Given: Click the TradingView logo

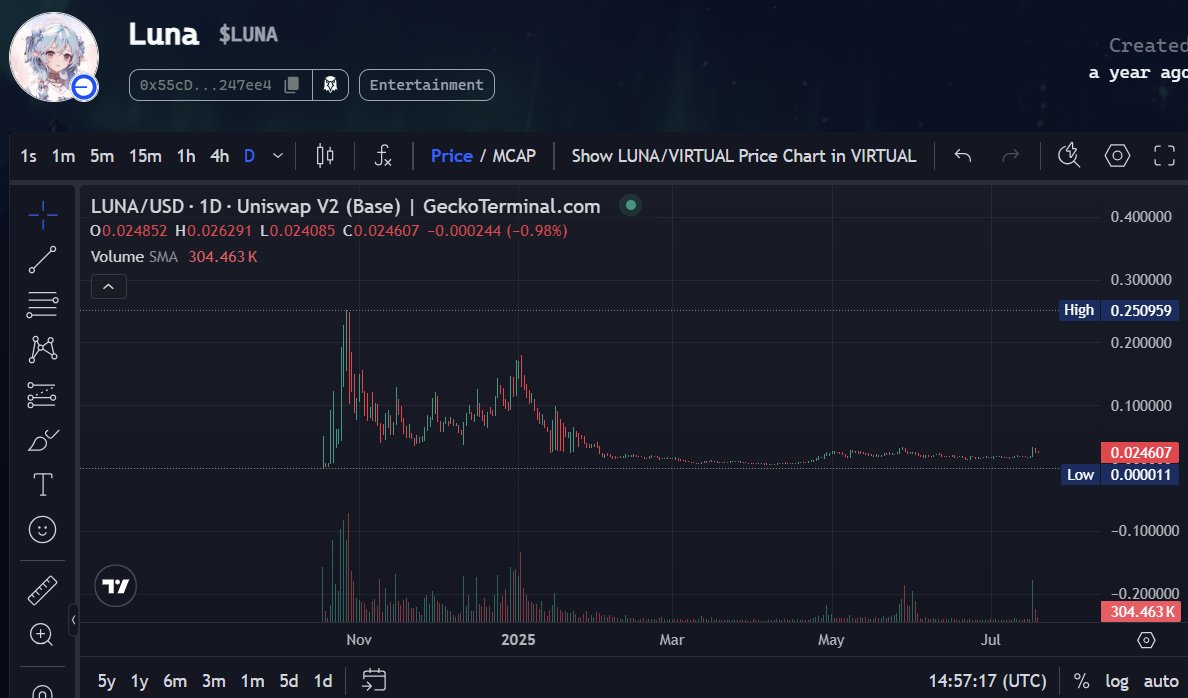Looking at the screenshot, I should tap(116, 586).
